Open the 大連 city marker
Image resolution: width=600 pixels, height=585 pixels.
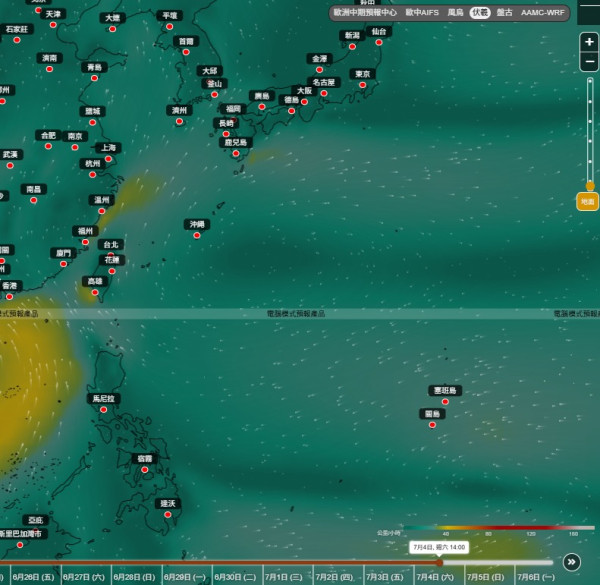click(112, 29)
